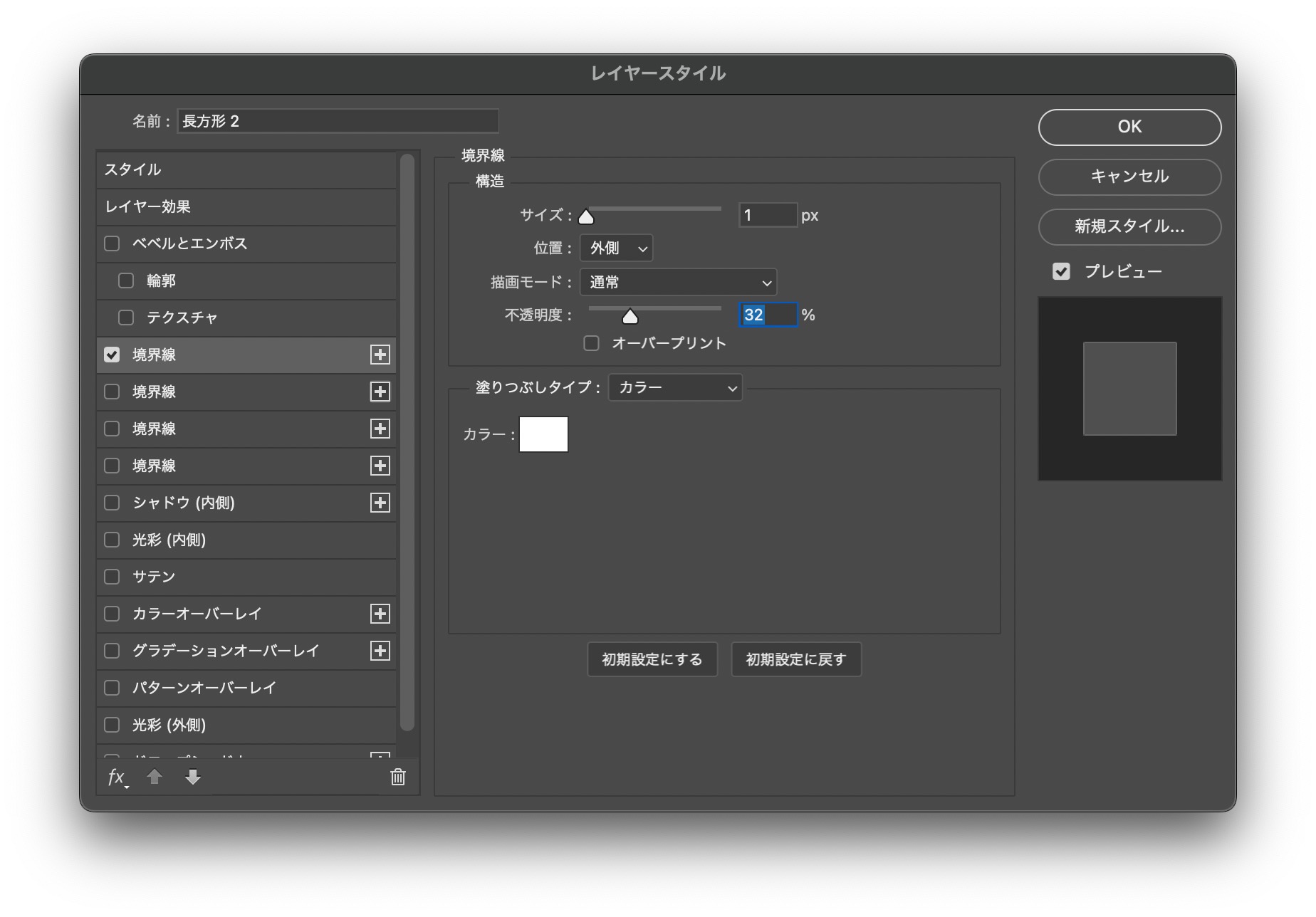Open 位置 dropdown showing 外側
This screenshot has height=917, width=1316.
coord(617,248)
